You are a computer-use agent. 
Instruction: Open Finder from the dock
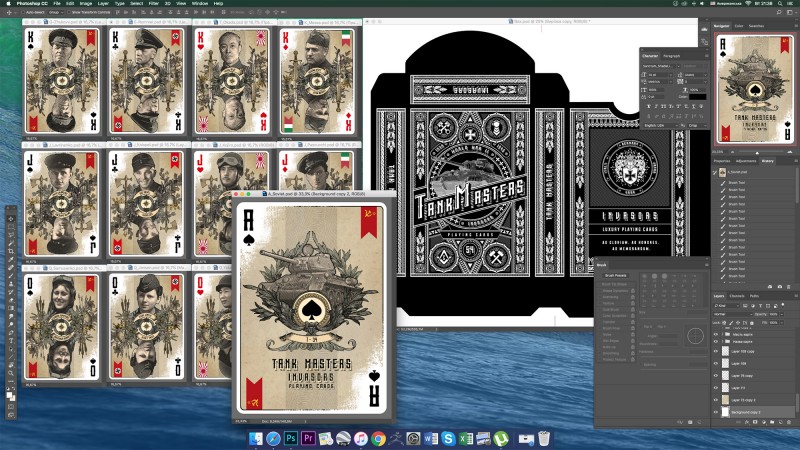click(256, 438)
